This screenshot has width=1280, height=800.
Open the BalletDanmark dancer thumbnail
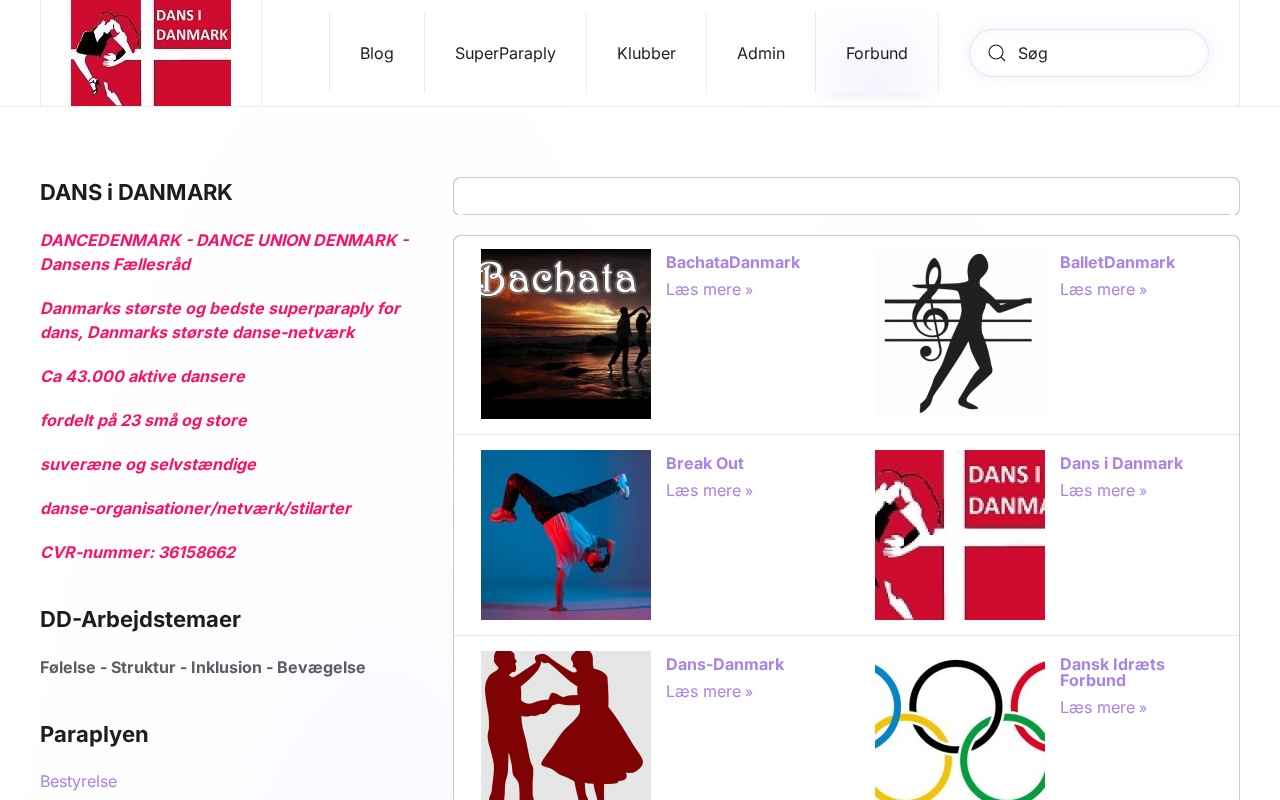click(x=960, y=334)
